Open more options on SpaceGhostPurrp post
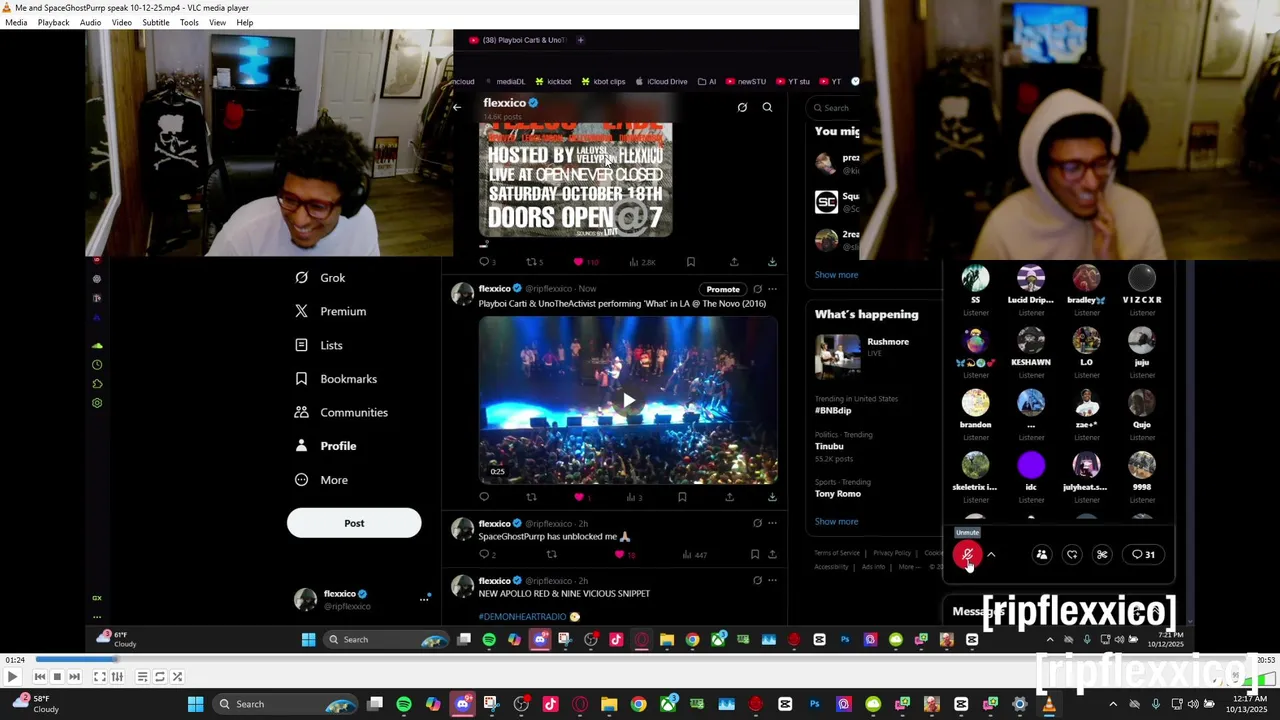This screenshot has height=720, width=1280. tap(772, 523)
